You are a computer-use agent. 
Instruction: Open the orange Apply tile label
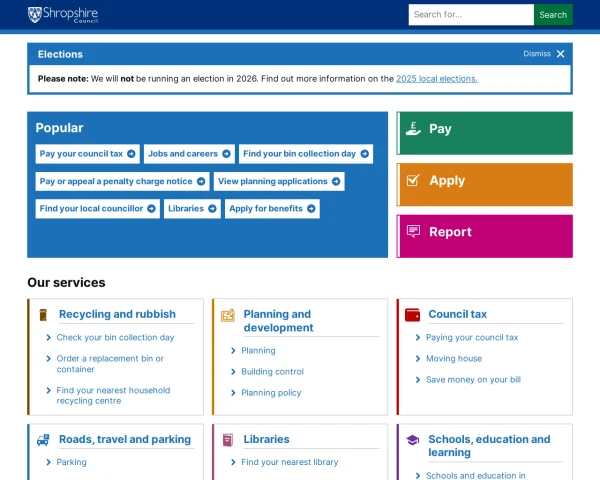[447, 181]
